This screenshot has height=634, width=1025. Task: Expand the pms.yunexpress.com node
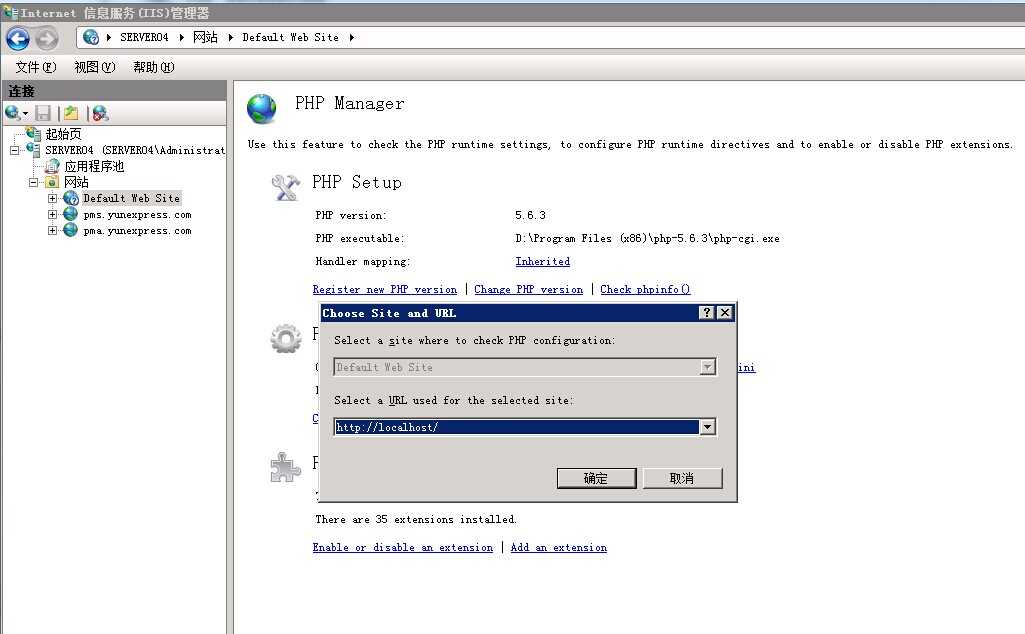[x=52, y=214]
